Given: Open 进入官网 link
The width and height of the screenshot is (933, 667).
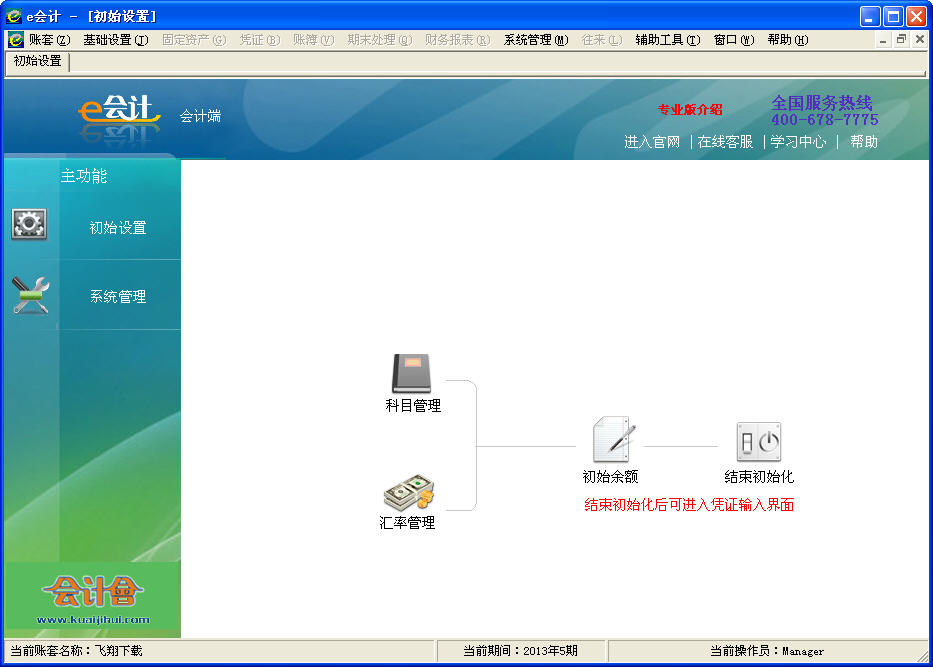Looking at the screenshot, I should coord(652,141).
